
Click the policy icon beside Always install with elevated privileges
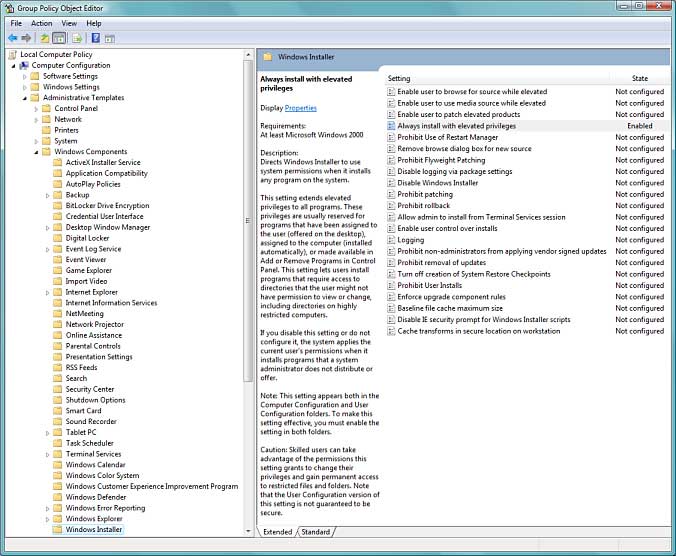(x=391, y=126)
